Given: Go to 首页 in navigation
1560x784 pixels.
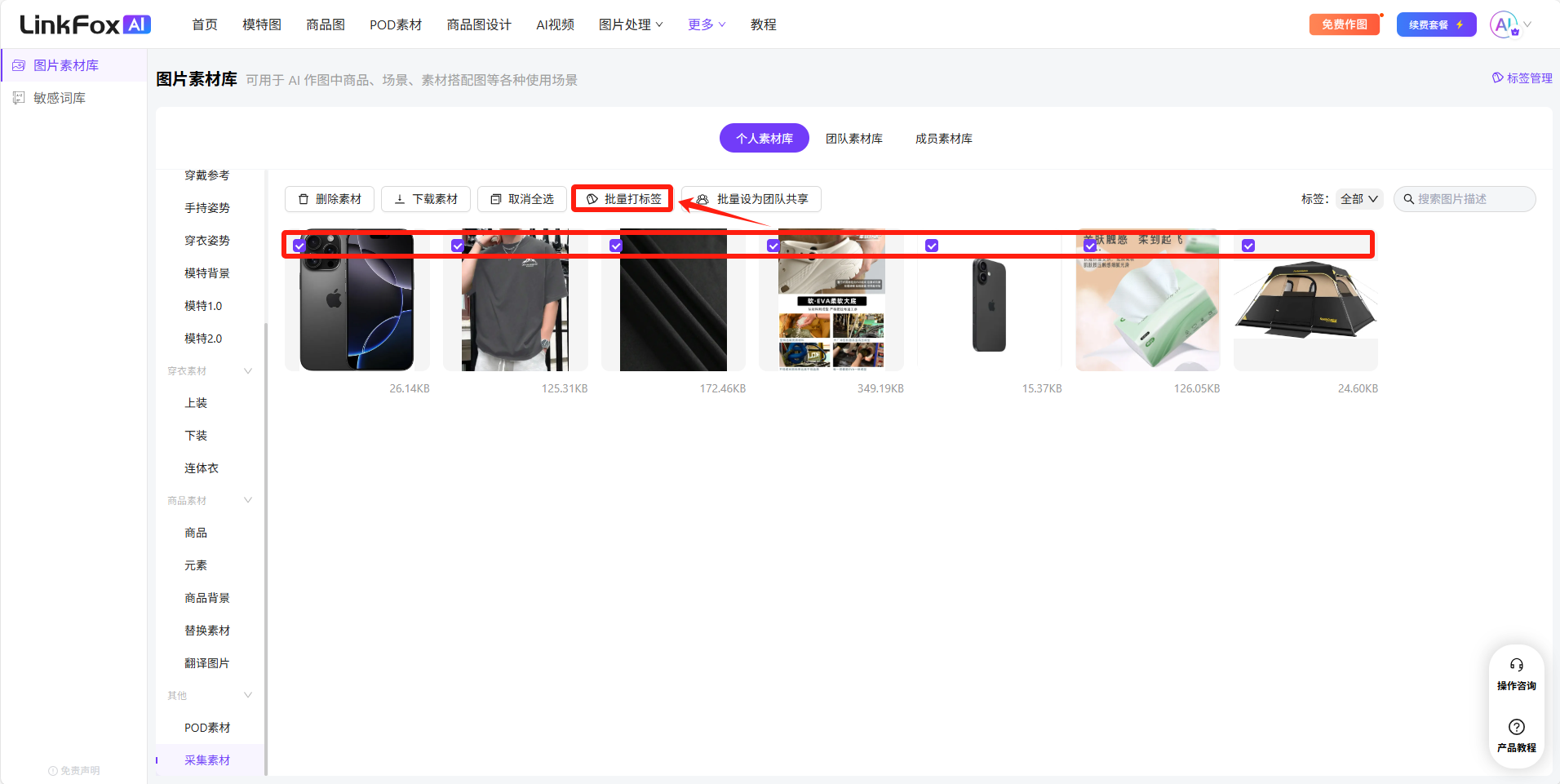Looking at the screenshot, I should (205, 24).
